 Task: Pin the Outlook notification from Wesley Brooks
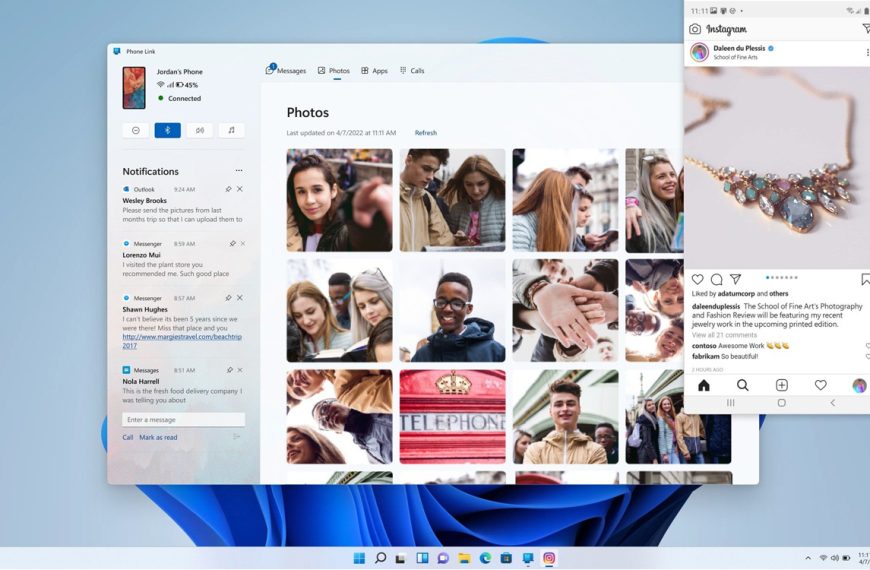click(x=228, y=189)
